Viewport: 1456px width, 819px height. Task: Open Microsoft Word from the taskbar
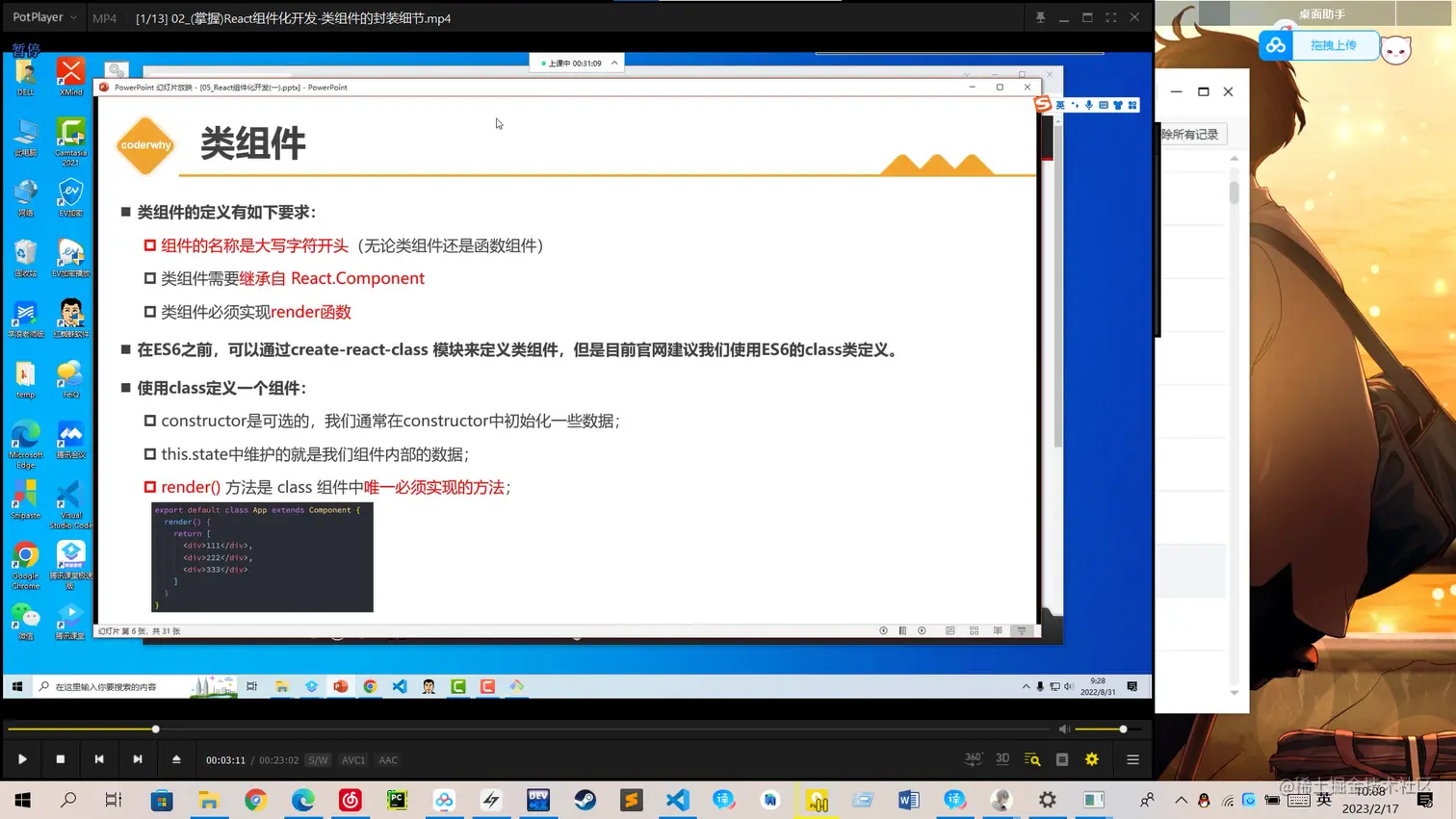click(908, 800)
